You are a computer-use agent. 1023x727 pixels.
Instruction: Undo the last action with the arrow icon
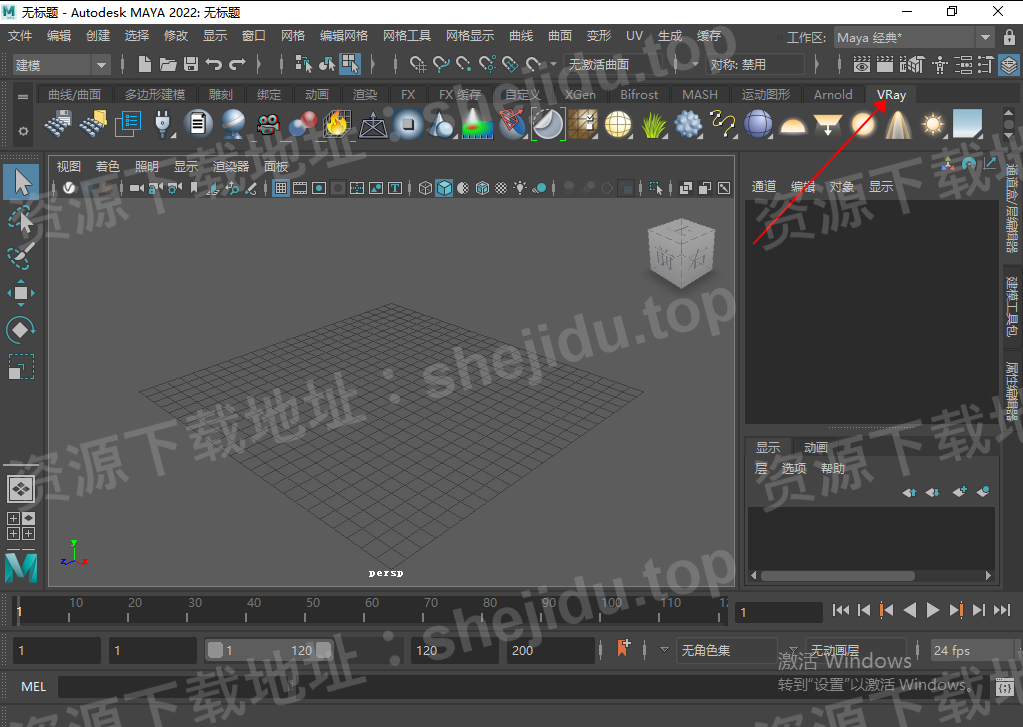[213, 64]
